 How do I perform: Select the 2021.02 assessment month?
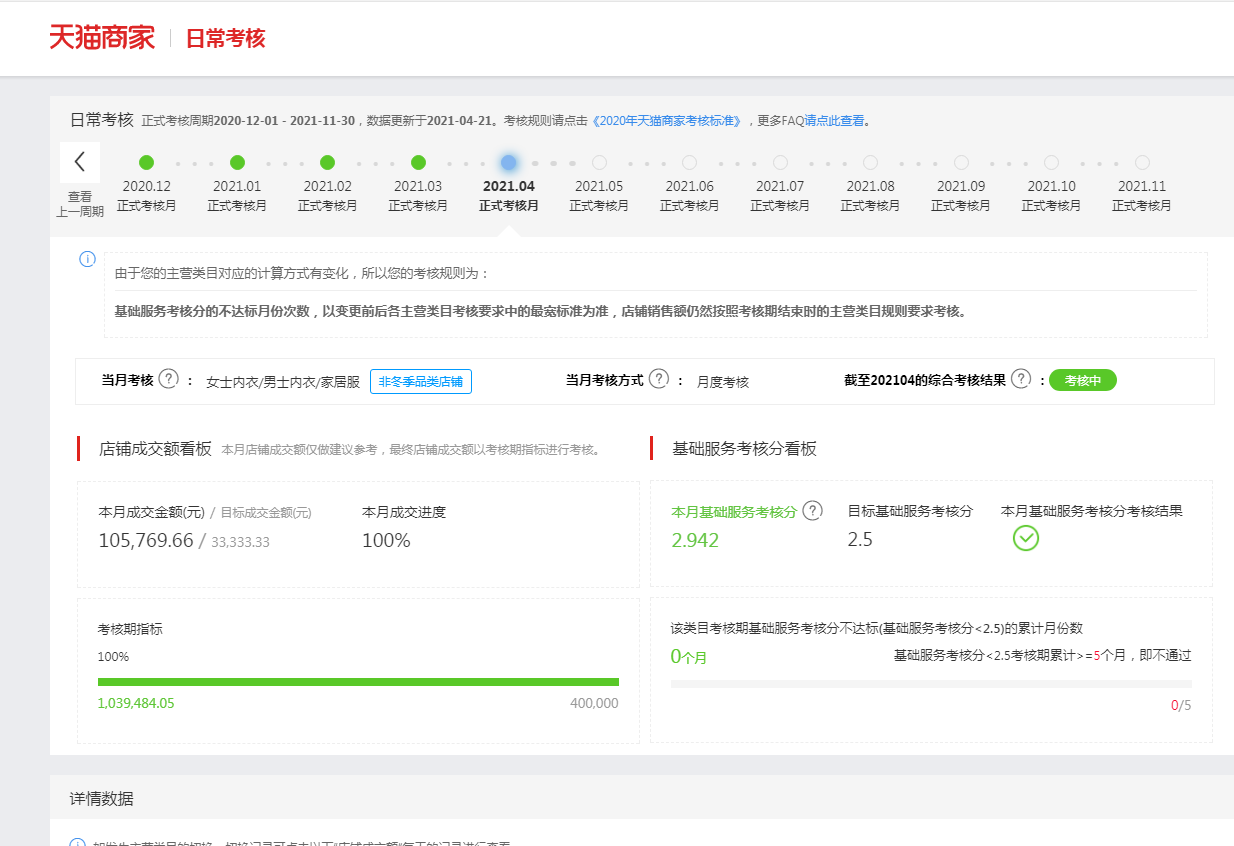[x=328, y=195]
